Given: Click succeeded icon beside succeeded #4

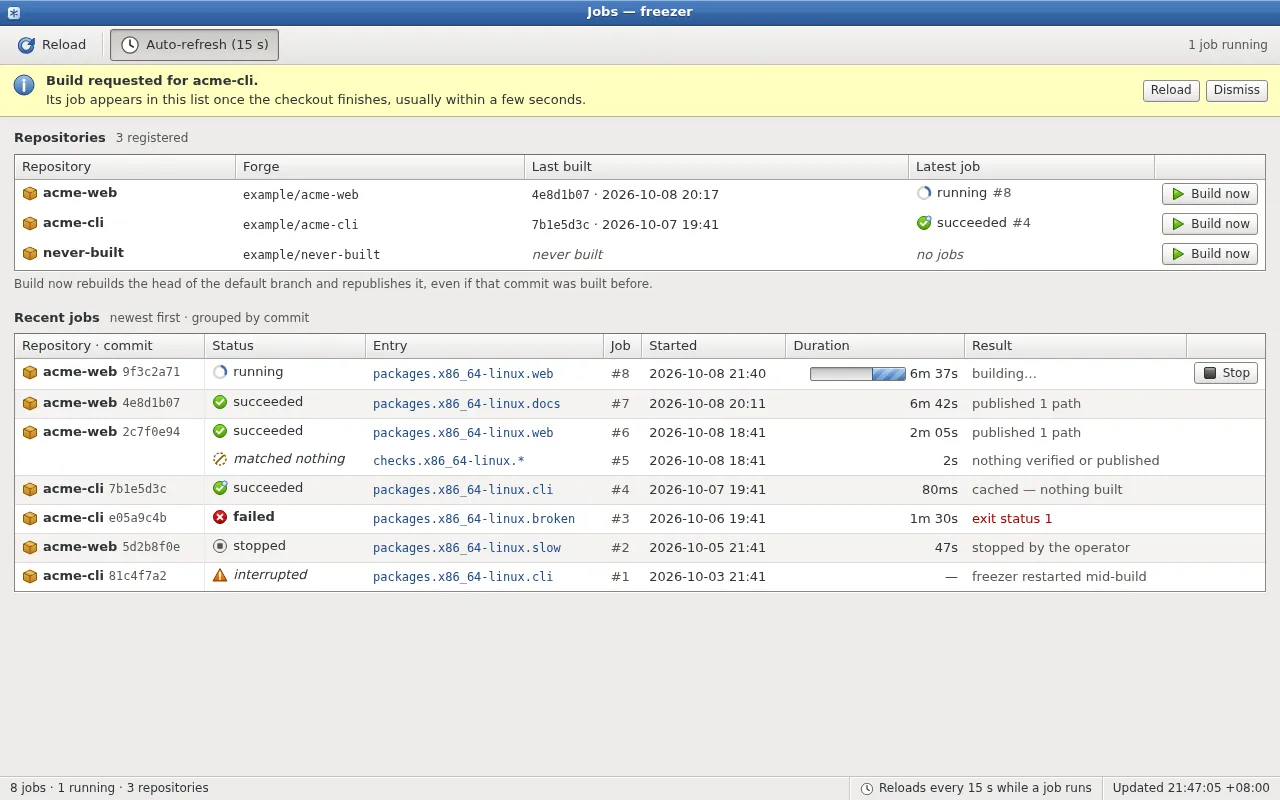Looking at the screenshot, I should pyautogui.click(x=924, y=223).
